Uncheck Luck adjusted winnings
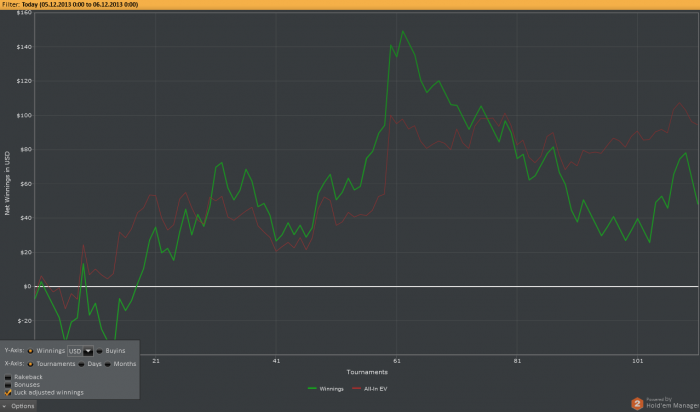This screenshot has height=412, width=700. 8,392
